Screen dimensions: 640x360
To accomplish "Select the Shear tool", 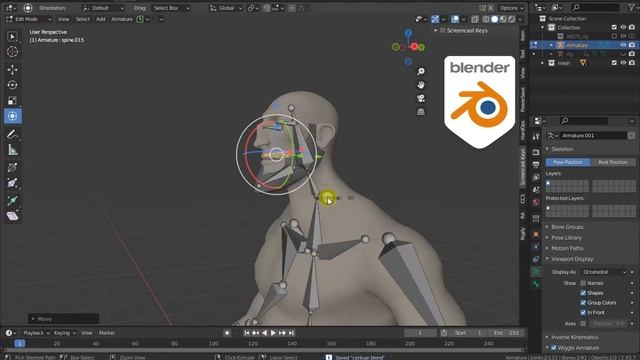I will pyautogui.click(x=12, y=216).
